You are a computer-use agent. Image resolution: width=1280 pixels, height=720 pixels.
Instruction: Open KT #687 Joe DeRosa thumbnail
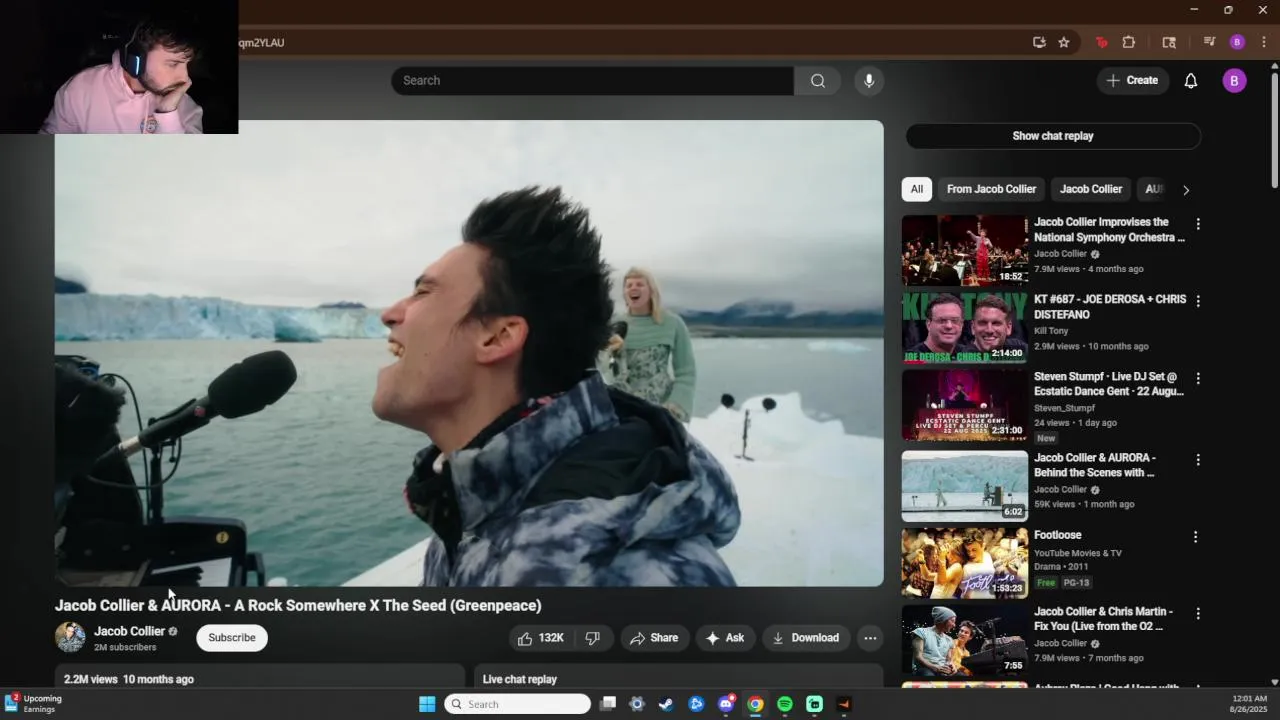pos(965,328)
